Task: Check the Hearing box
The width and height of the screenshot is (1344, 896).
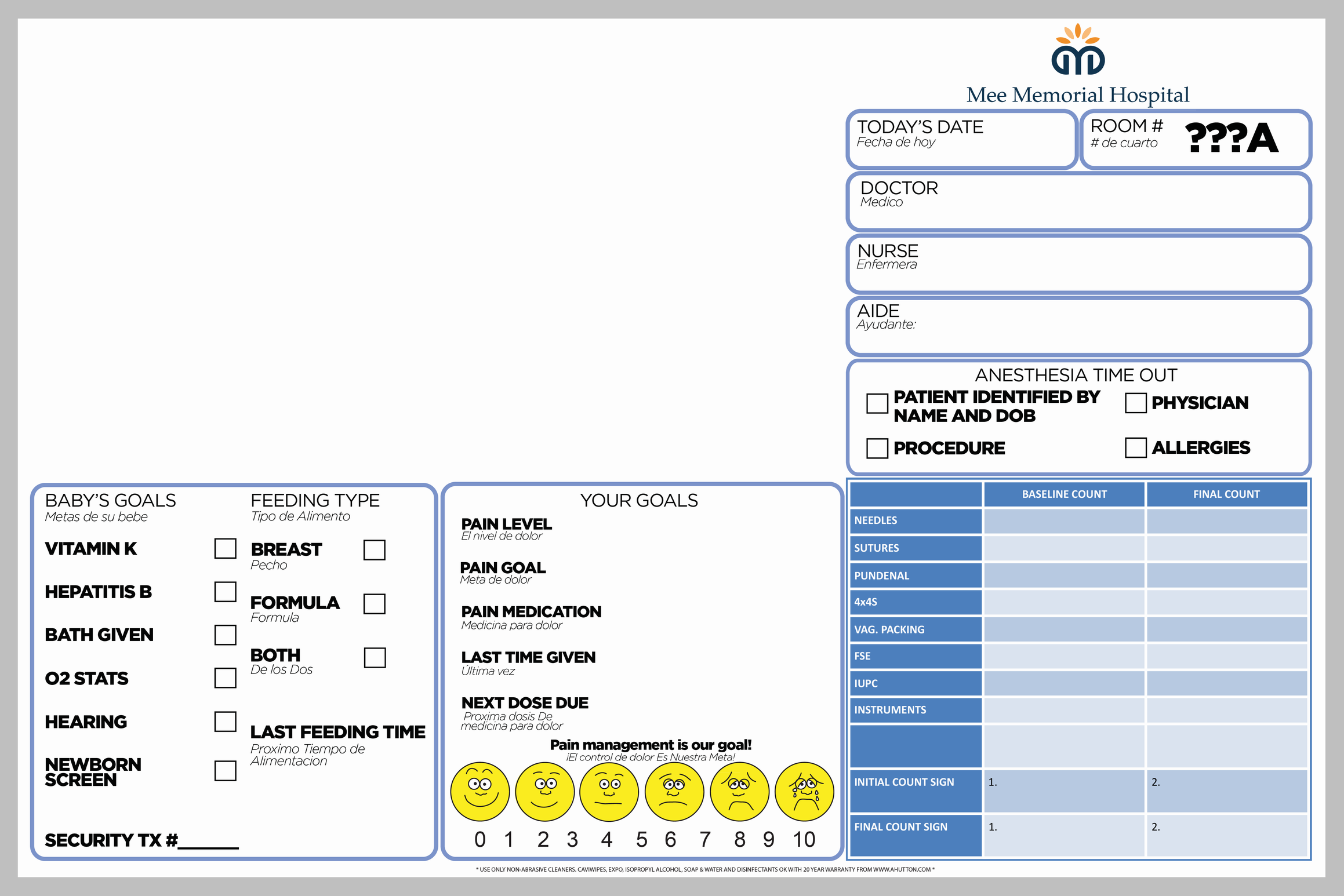Action: click(x=225, y=722)
